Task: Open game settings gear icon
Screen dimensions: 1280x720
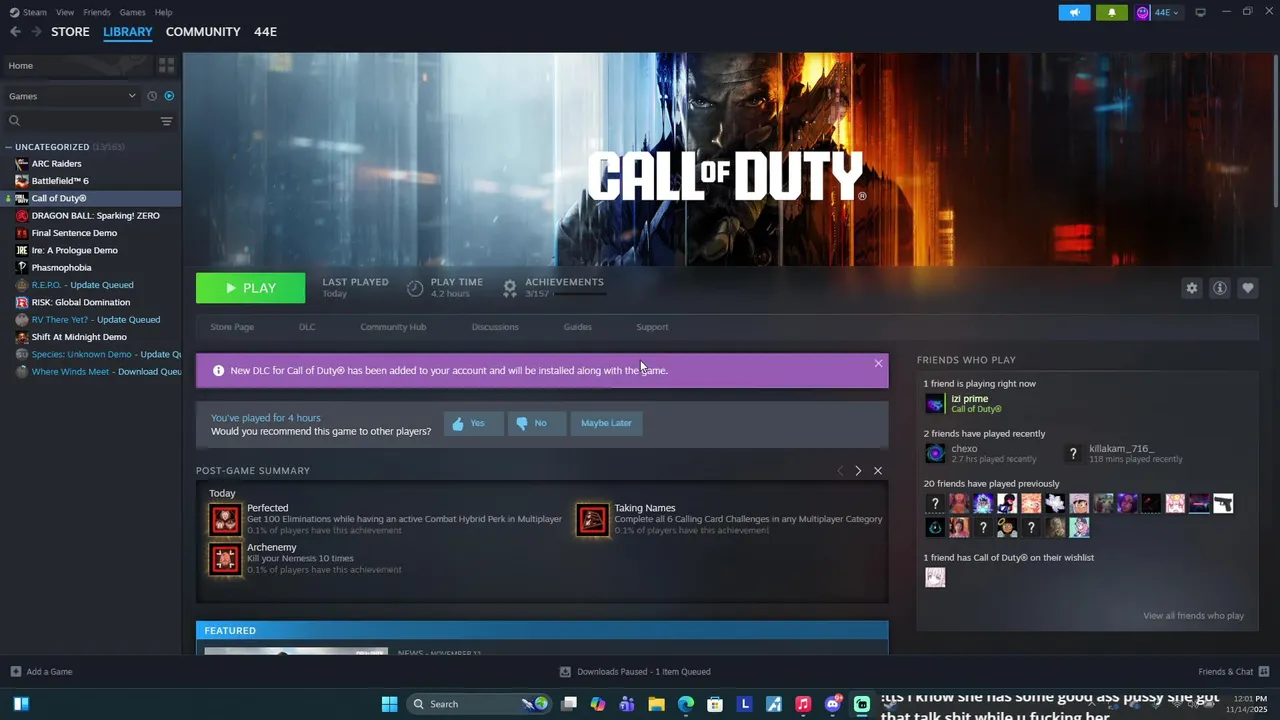Action: point(1191,288)
